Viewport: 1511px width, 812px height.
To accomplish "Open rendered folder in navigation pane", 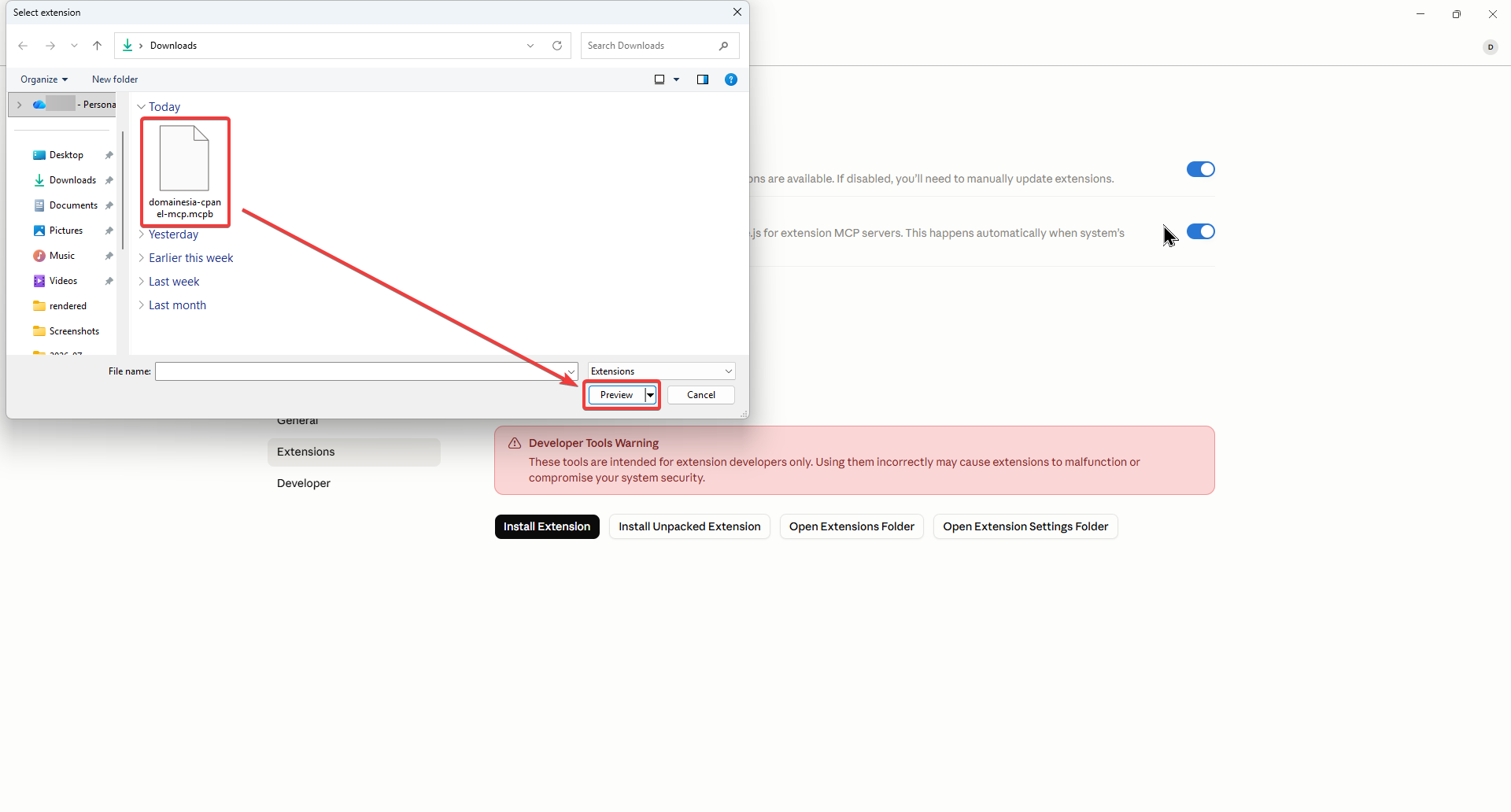I will (68, 306).
